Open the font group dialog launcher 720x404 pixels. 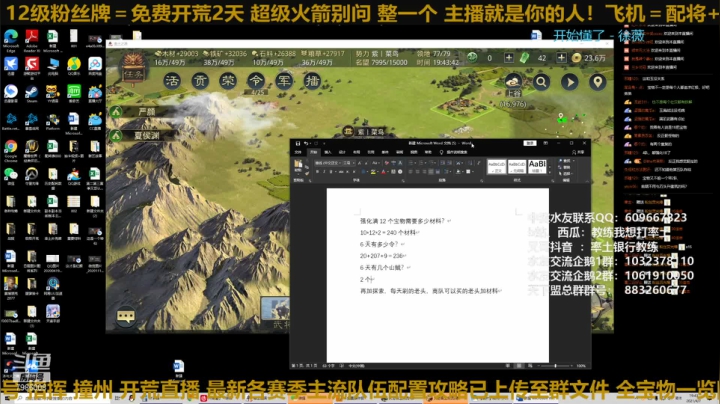coord(403,181)
